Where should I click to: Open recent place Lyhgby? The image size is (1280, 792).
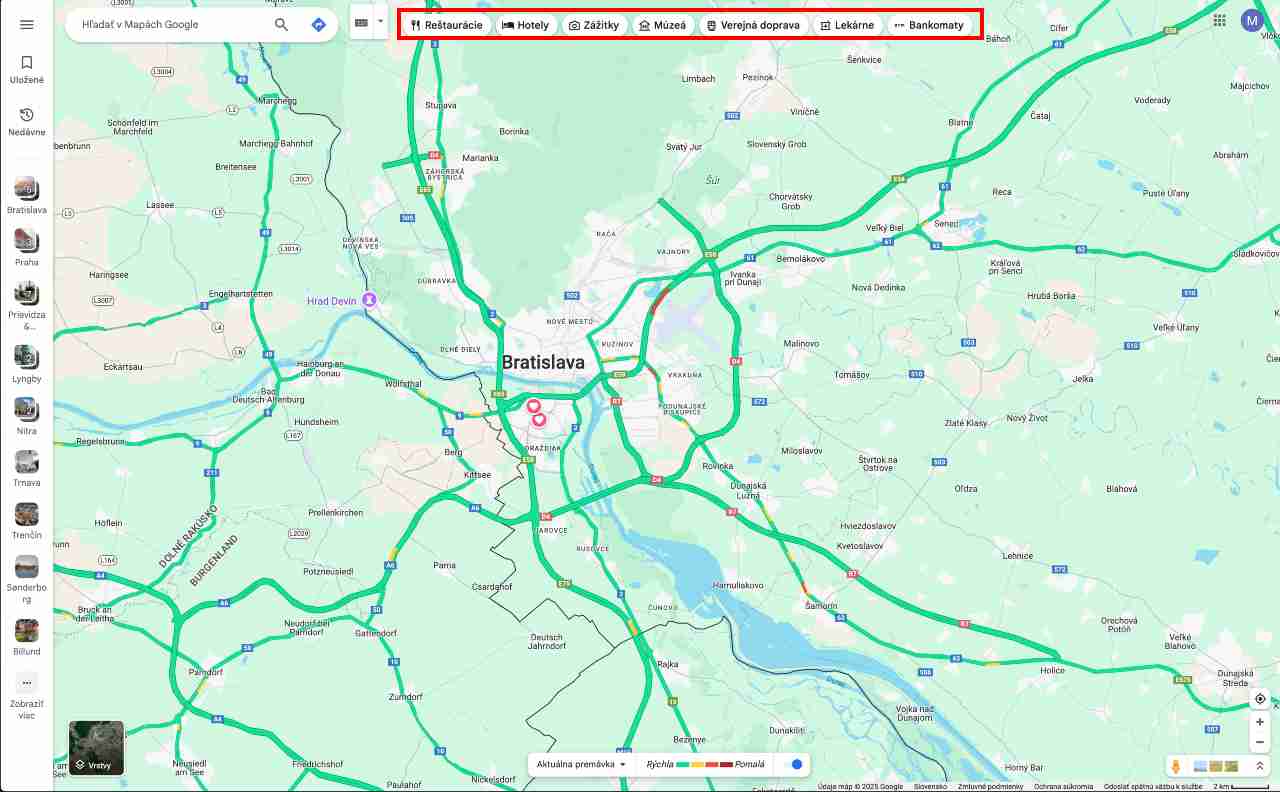point(27,364)
